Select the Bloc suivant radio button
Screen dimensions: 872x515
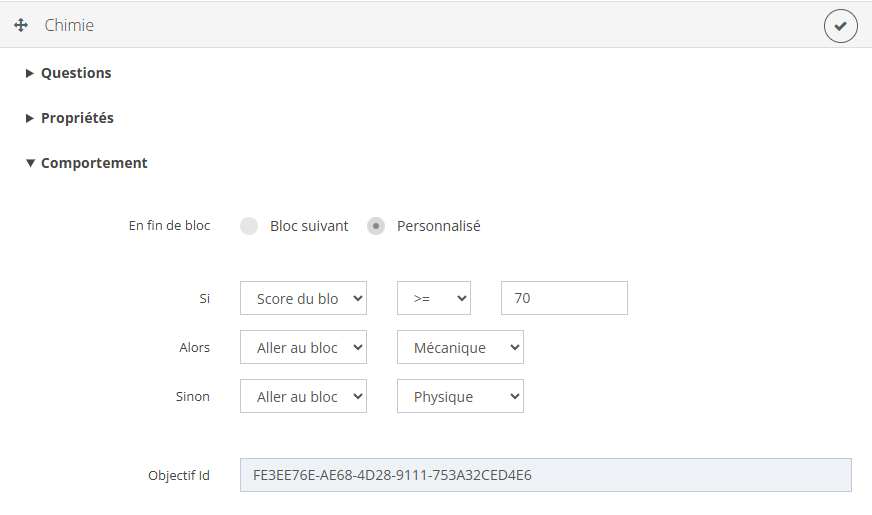tap(249, 226)
